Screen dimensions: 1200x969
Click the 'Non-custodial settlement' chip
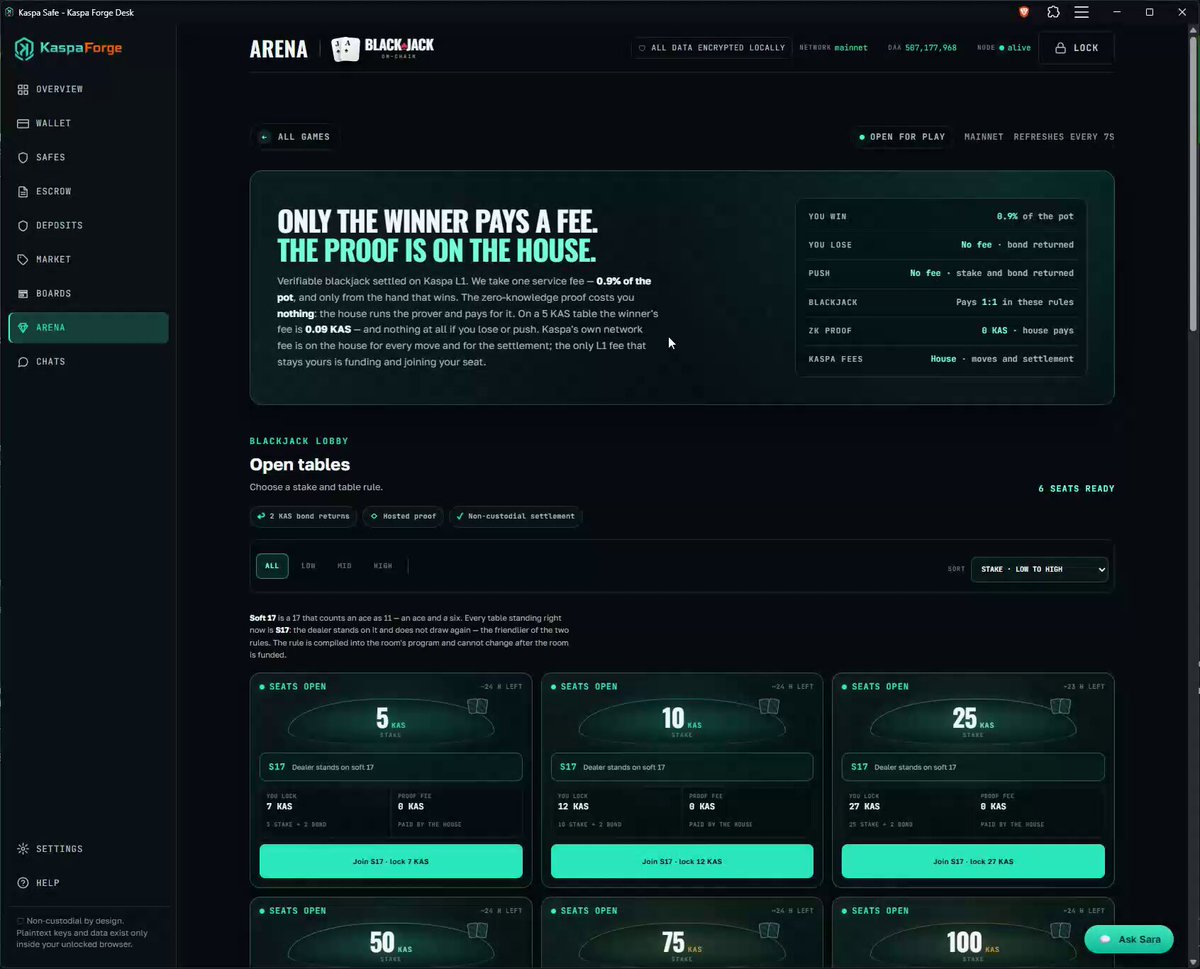click(515, 516)
